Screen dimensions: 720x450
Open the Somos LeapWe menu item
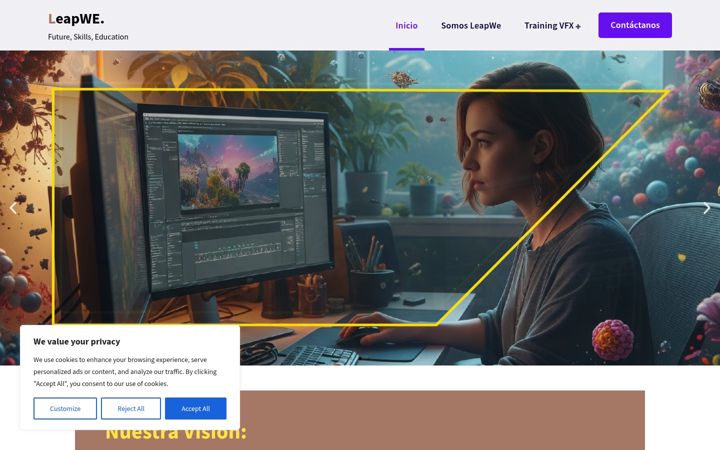point(471,26)
